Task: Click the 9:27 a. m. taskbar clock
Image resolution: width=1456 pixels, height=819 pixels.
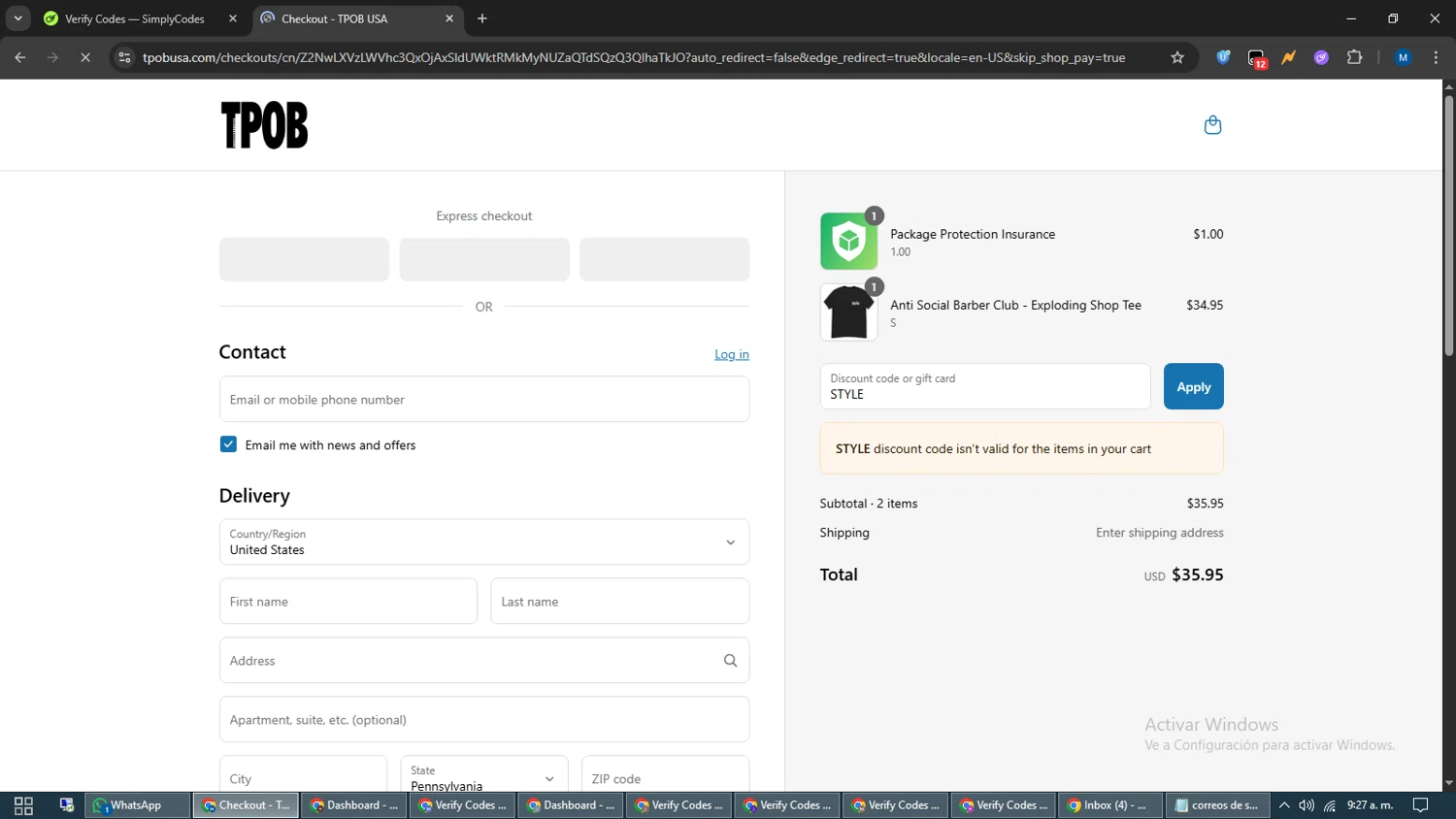Action: click(1370, 805)
